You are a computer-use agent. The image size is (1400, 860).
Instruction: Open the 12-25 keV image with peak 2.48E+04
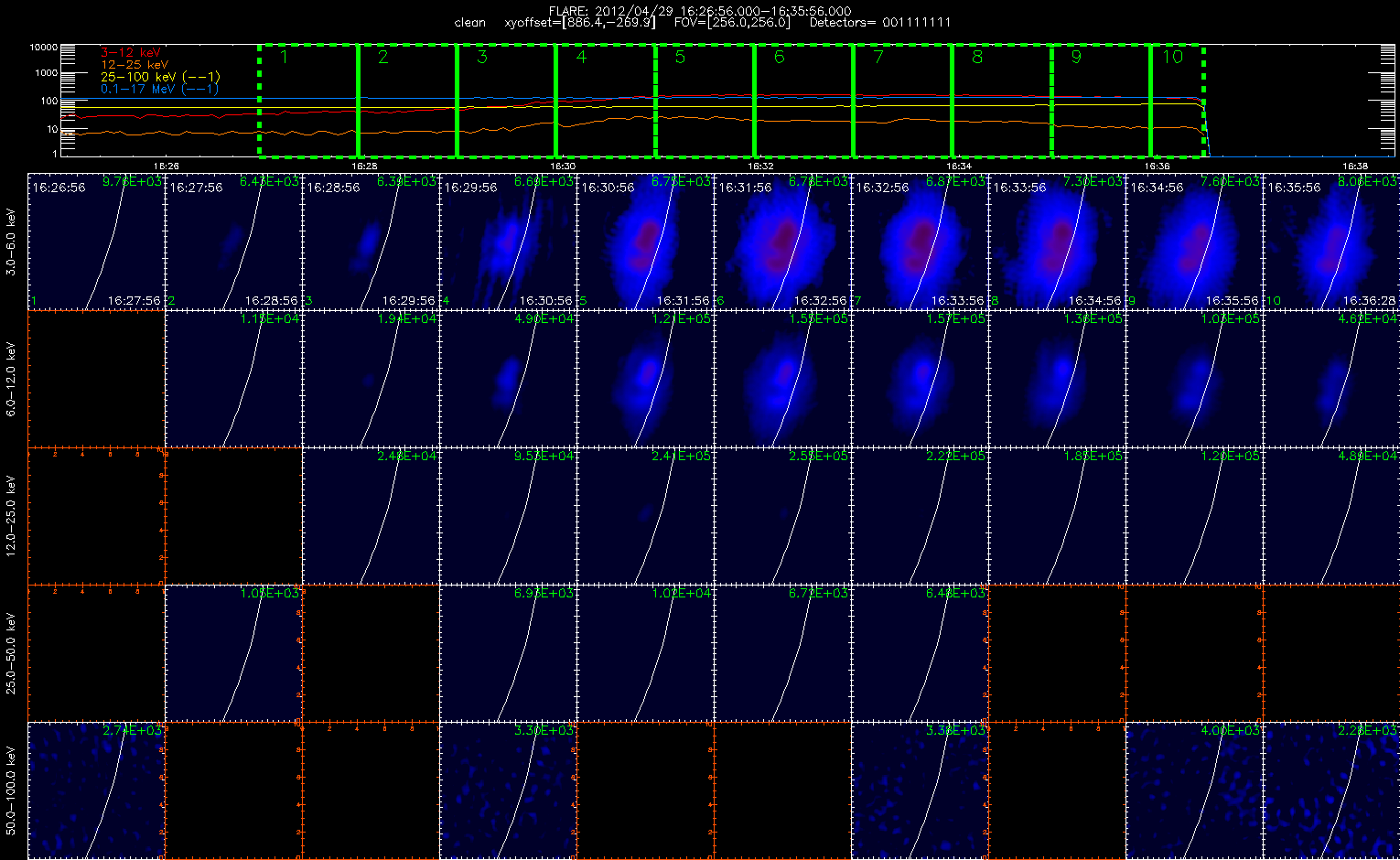[x=372, y=516]
